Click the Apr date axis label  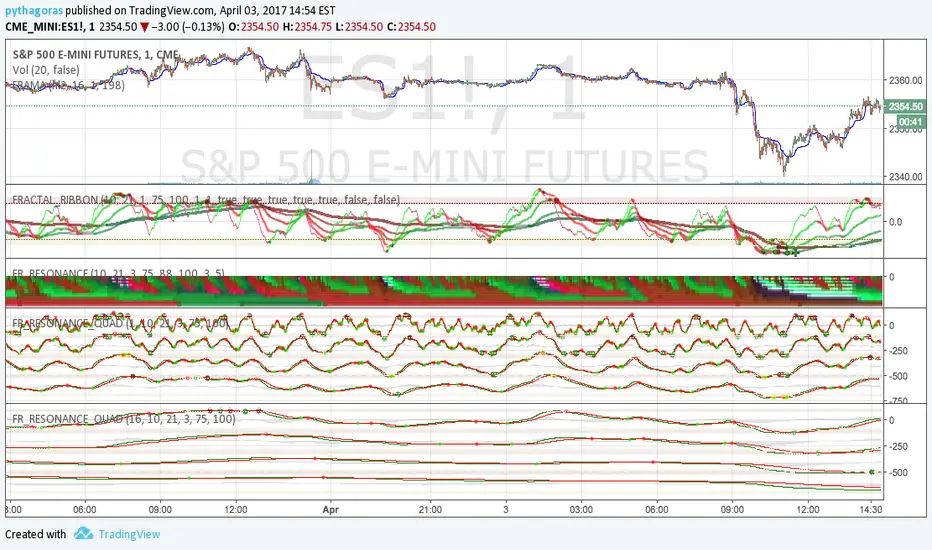[x=330, y=510]
